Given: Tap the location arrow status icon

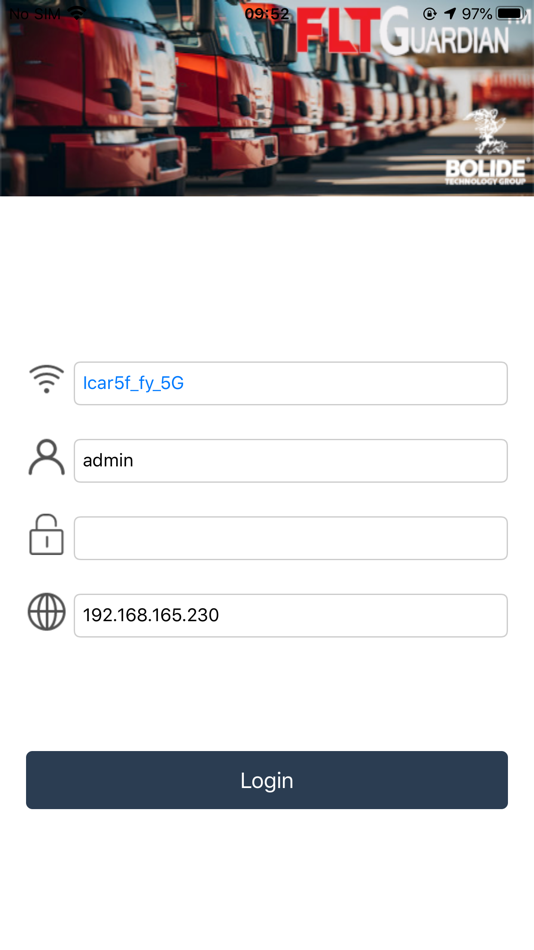Looking at the screenshot, I should coord(450,13).
